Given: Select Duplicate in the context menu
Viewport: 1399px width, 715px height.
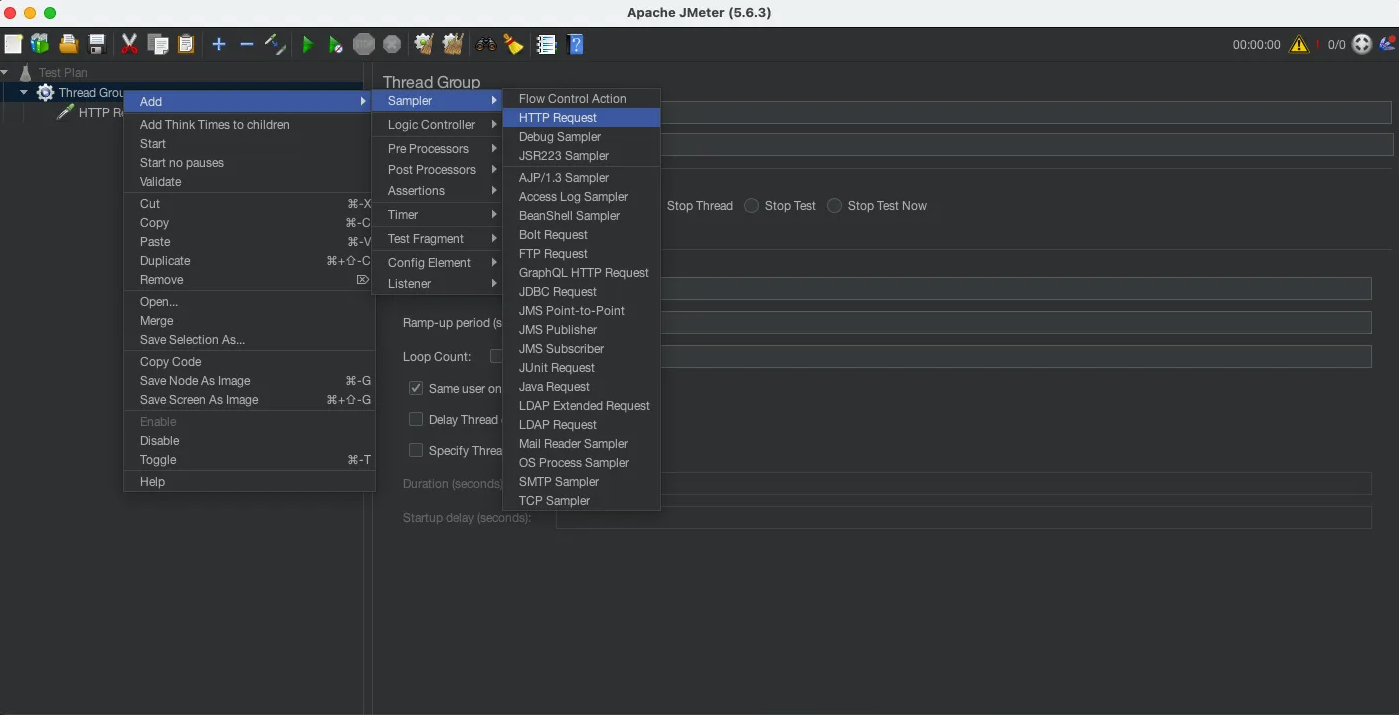Looking at the screenshot, I should pos(249,261).
